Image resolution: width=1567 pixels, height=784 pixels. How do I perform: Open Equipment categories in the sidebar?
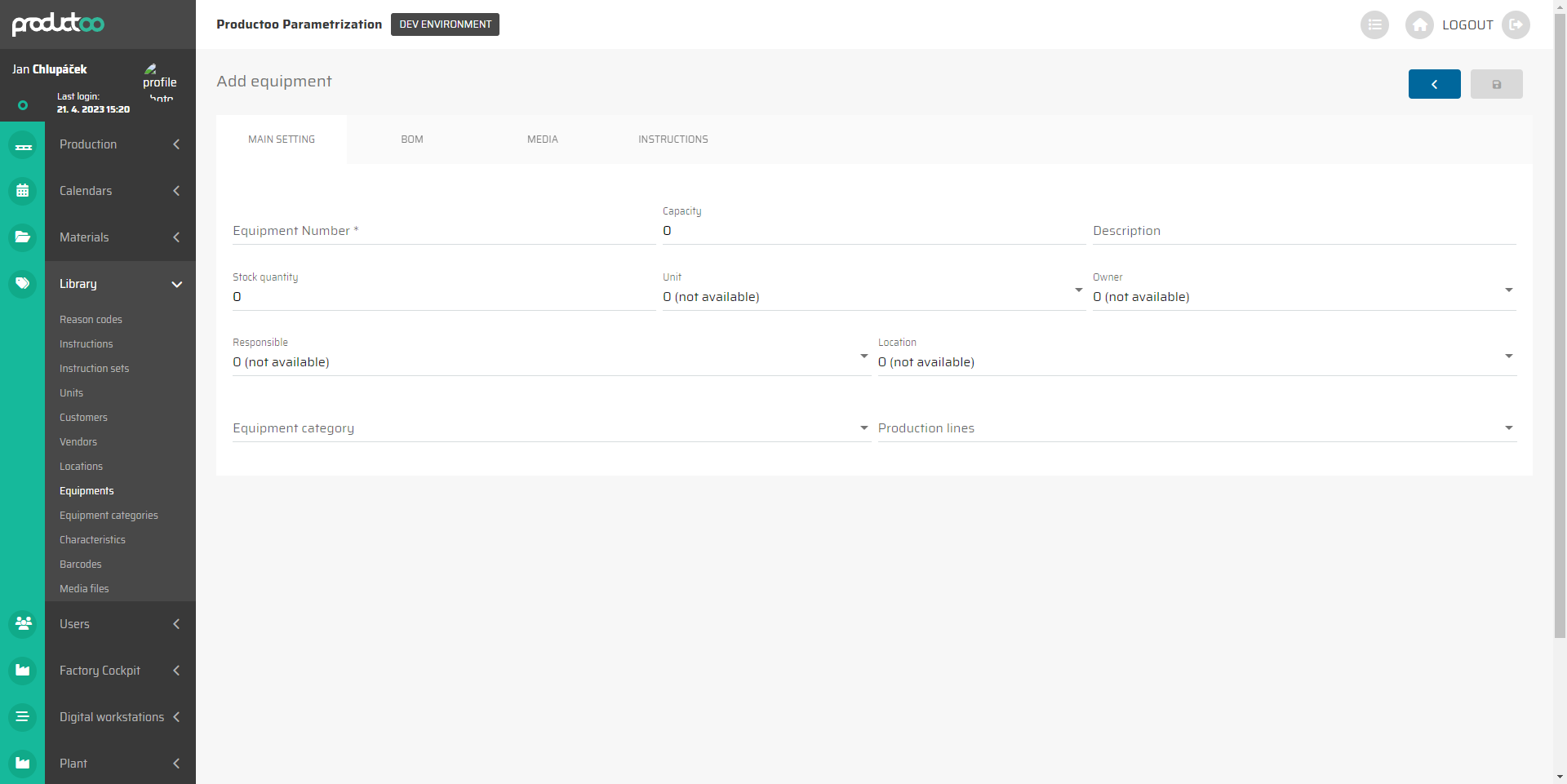coord(109,516)
